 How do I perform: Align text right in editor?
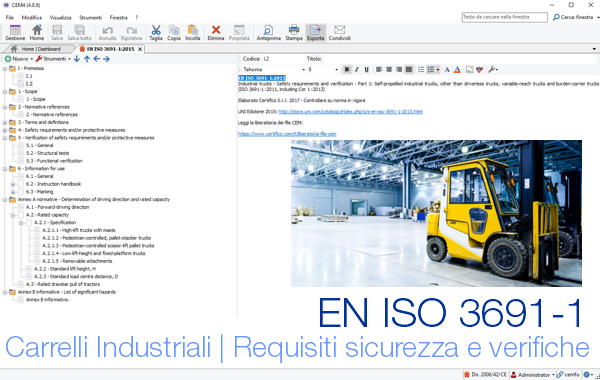[399, 70]
